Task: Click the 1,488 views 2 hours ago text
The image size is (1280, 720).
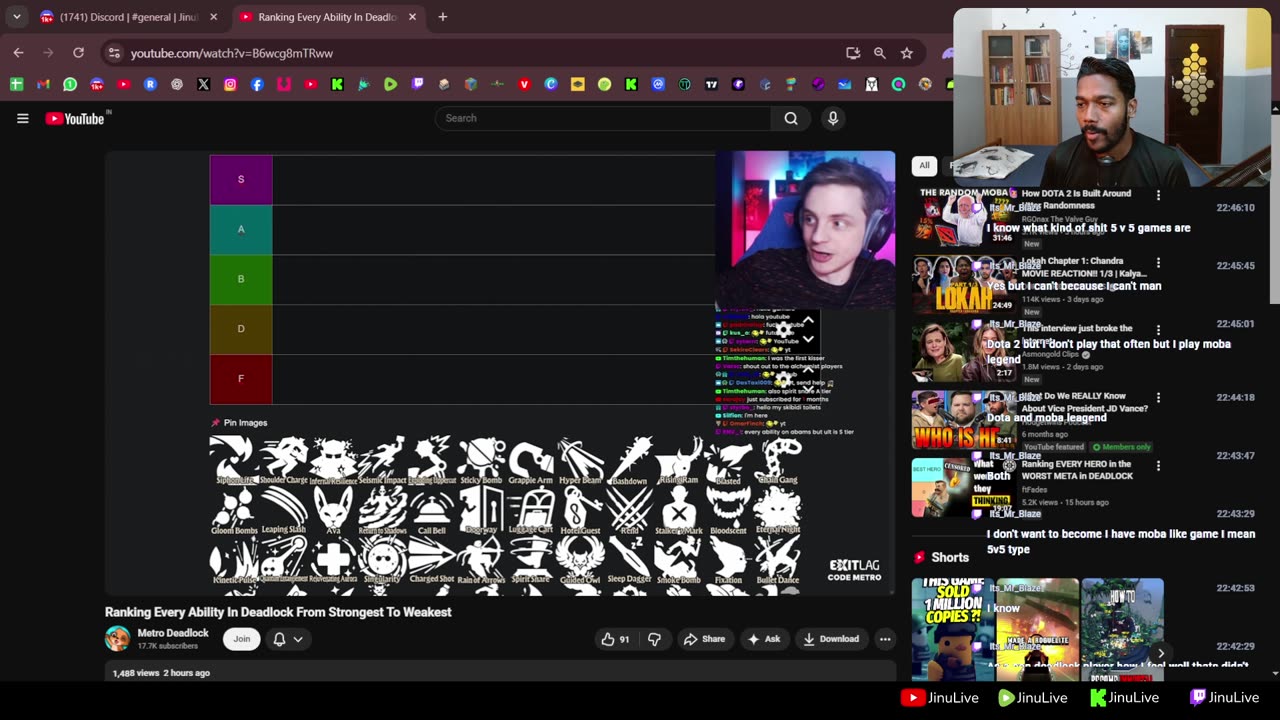Action: pyautogui.click(x=161, y=673)
